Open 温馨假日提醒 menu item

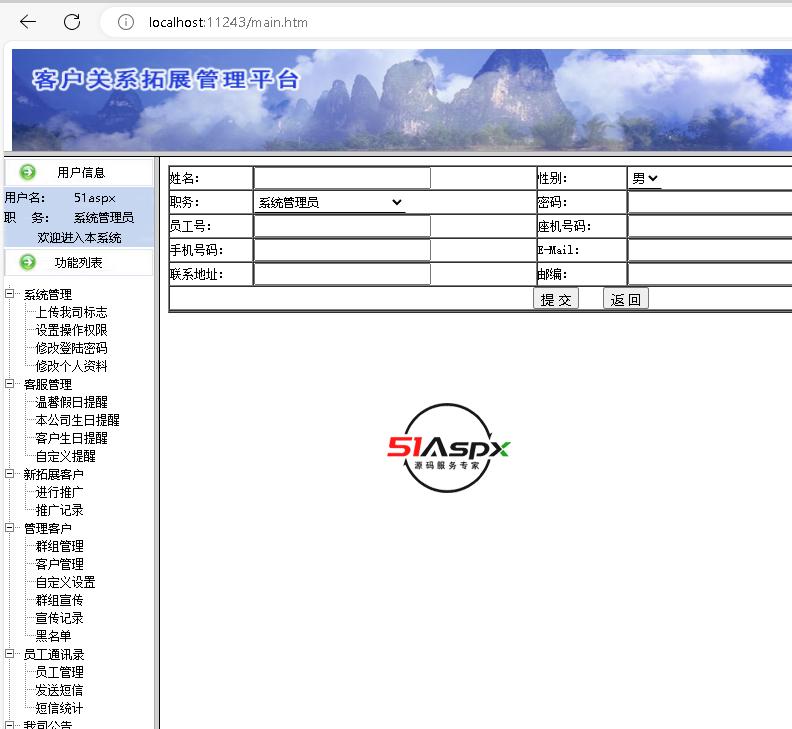[x=71, y=402]
